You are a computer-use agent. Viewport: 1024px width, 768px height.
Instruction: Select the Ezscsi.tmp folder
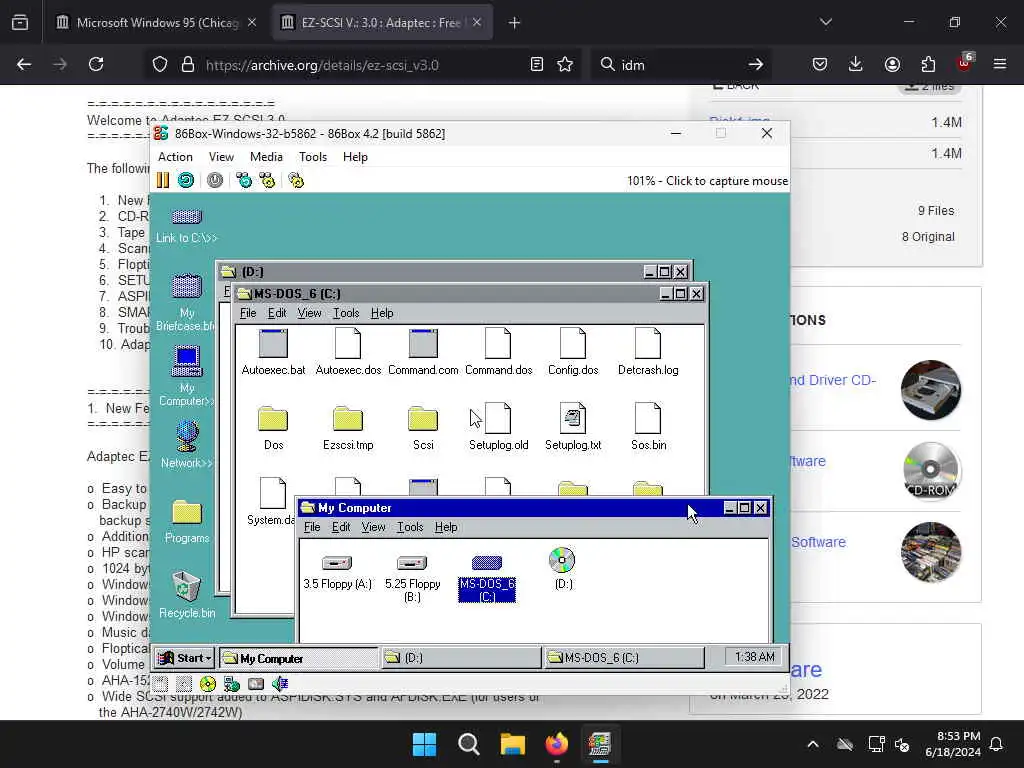point(348,428)
